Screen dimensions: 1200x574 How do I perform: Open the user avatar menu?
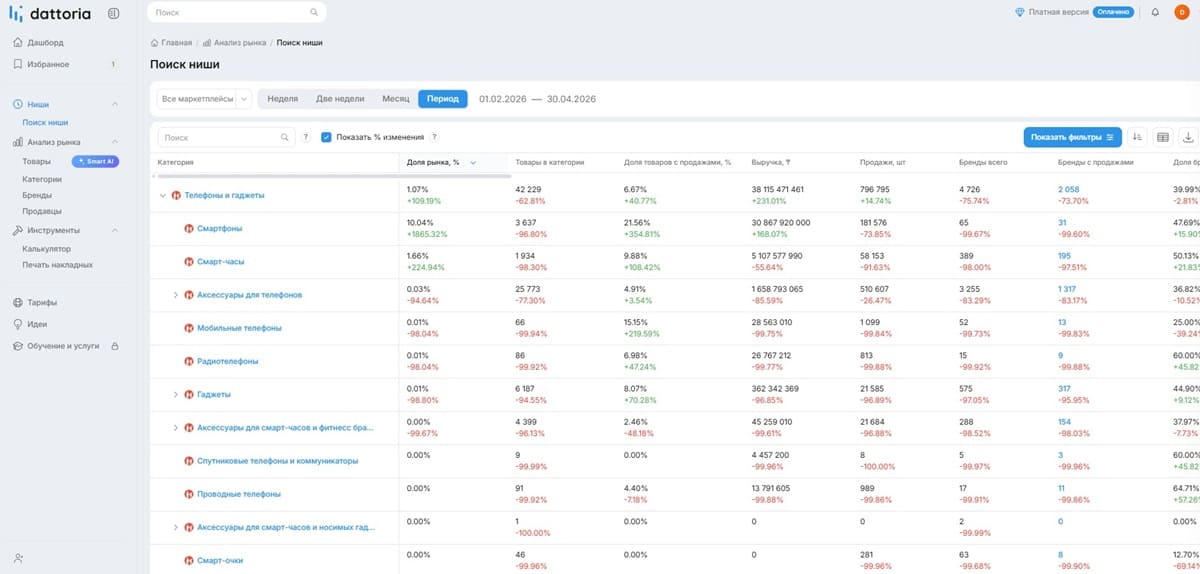[1181, 13]
